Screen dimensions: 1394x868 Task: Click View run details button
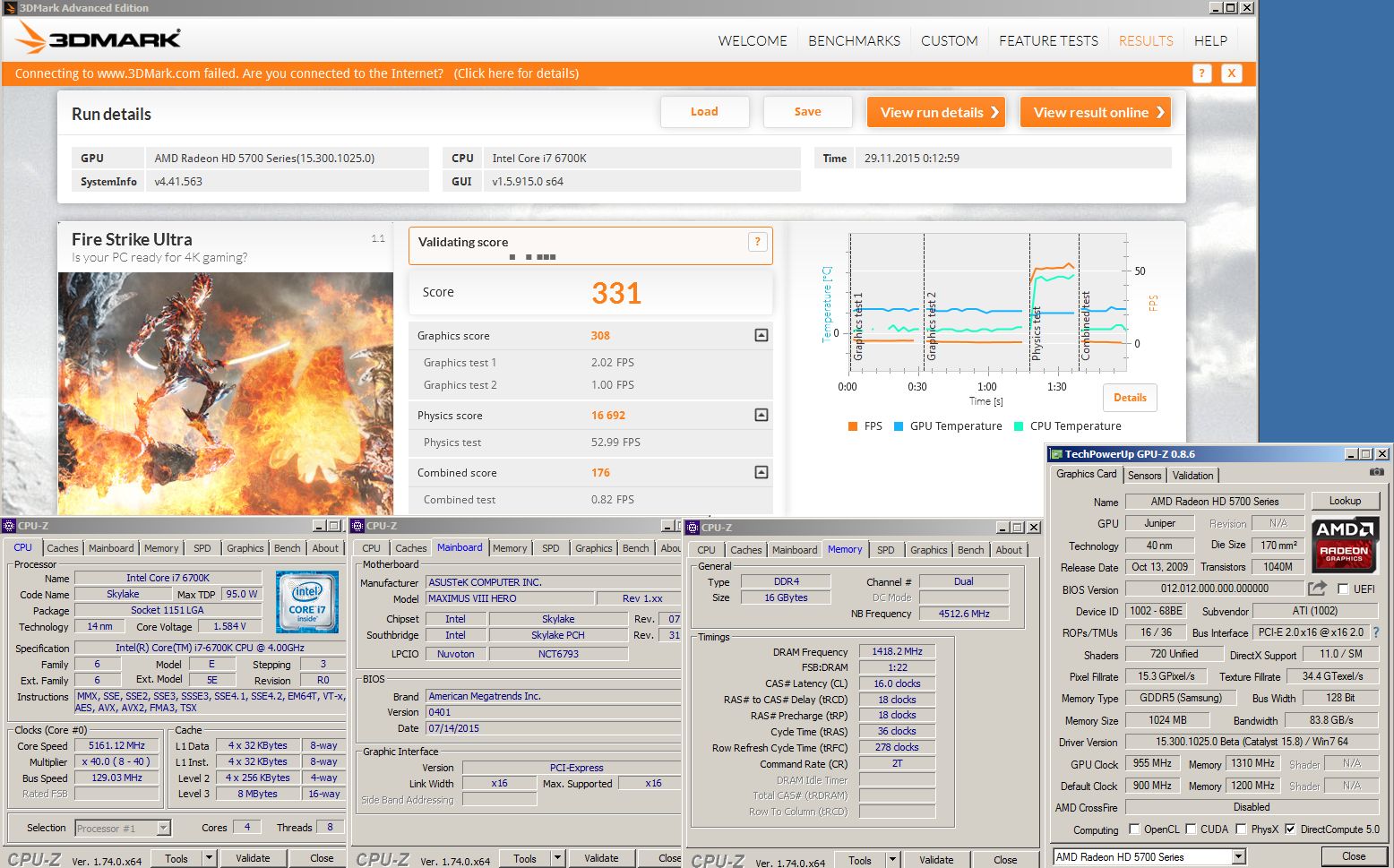(x=936, y=112)
